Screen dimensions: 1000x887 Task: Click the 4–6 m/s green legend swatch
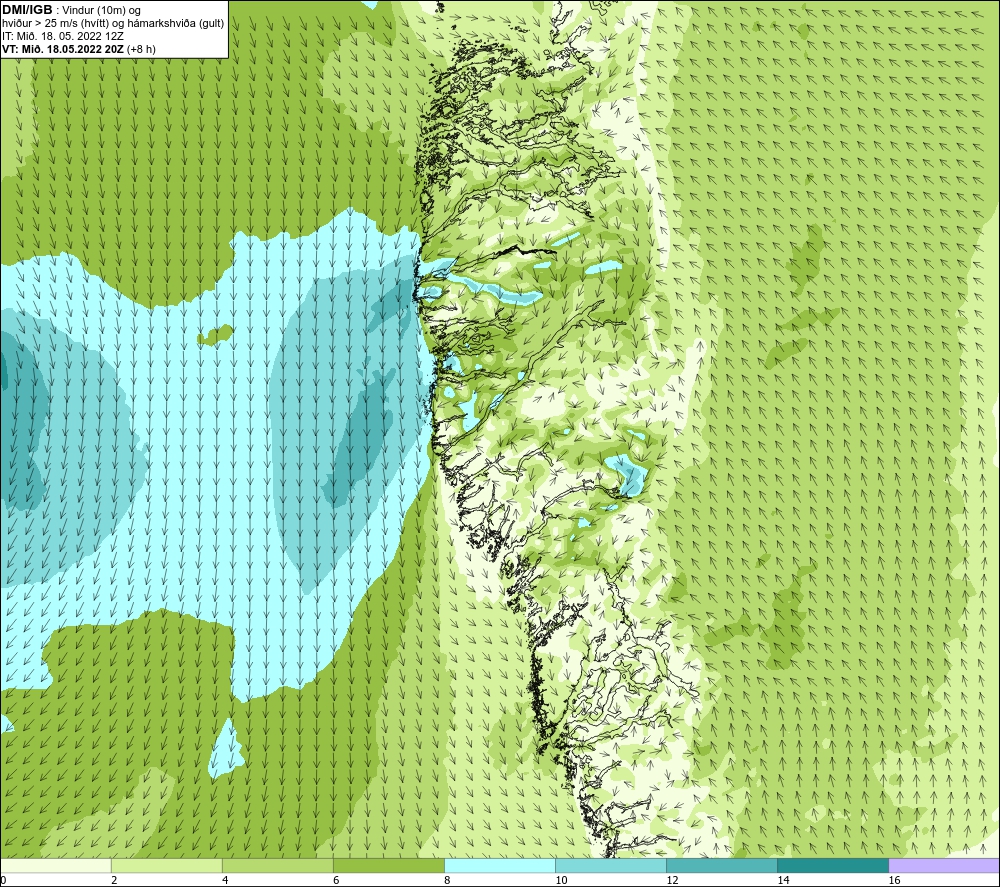277,865
